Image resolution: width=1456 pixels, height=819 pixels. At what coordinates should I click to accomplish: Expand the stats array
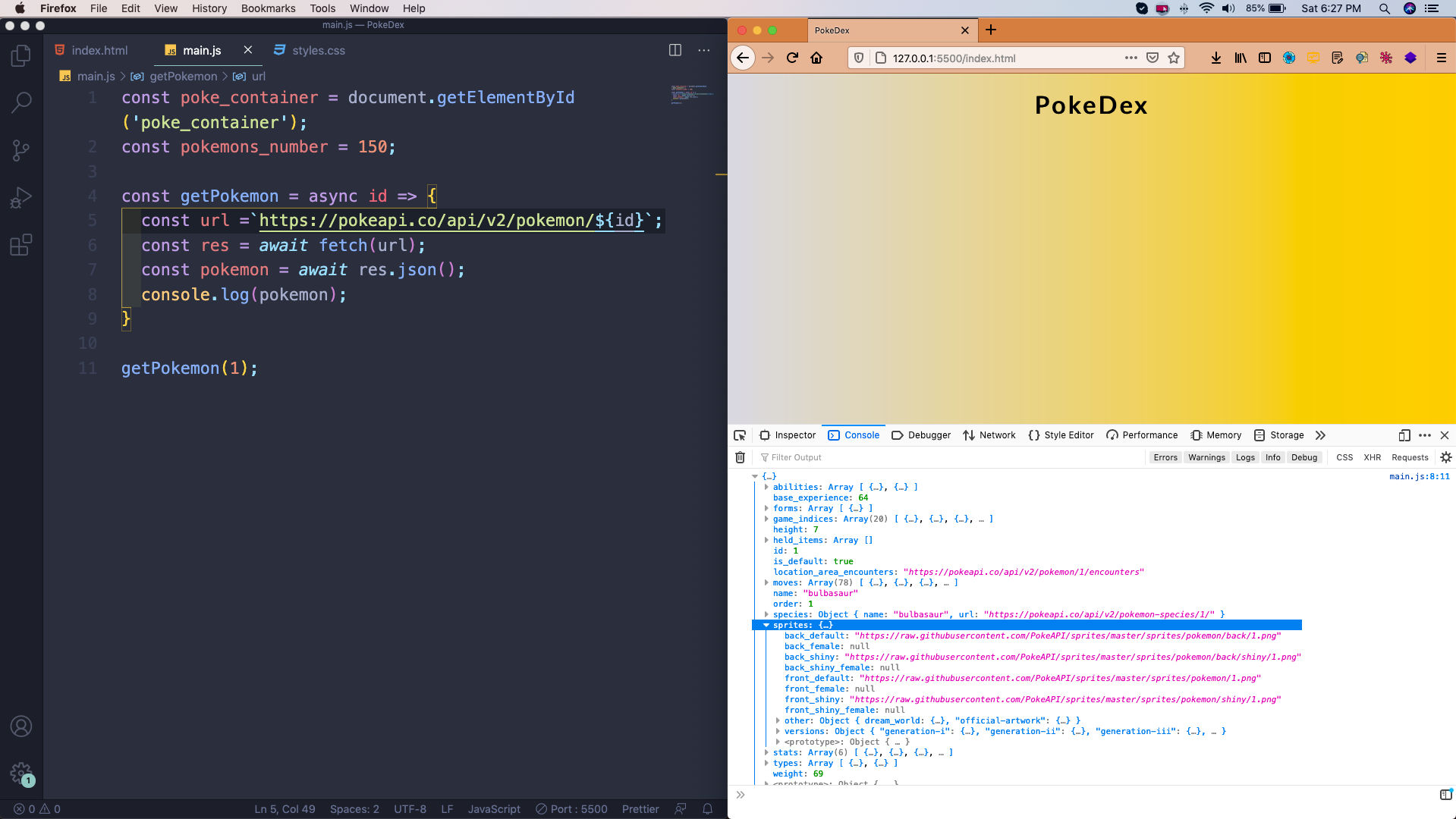[766, 752]
